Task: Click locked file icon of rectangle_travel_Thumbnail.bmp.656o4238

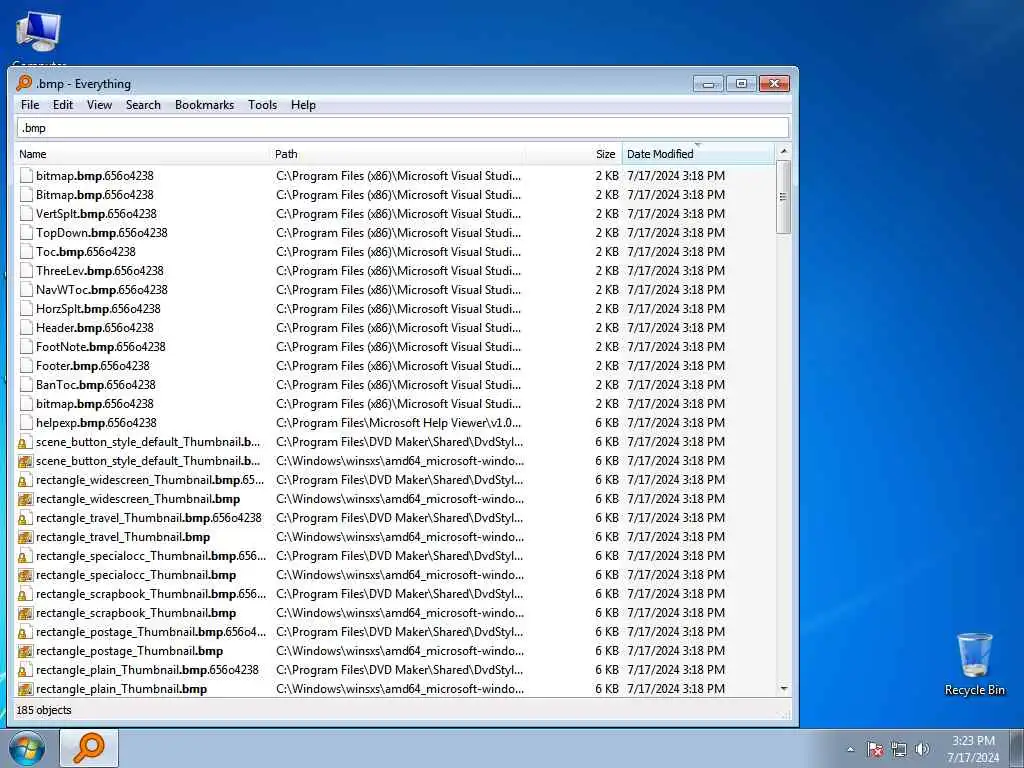Action: (x=25, y=518)
